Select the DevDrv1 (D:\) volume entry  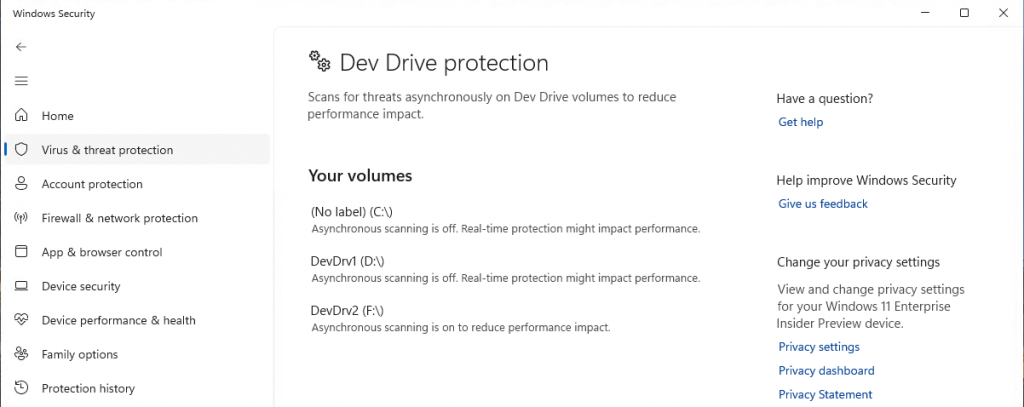click(505, 269)
